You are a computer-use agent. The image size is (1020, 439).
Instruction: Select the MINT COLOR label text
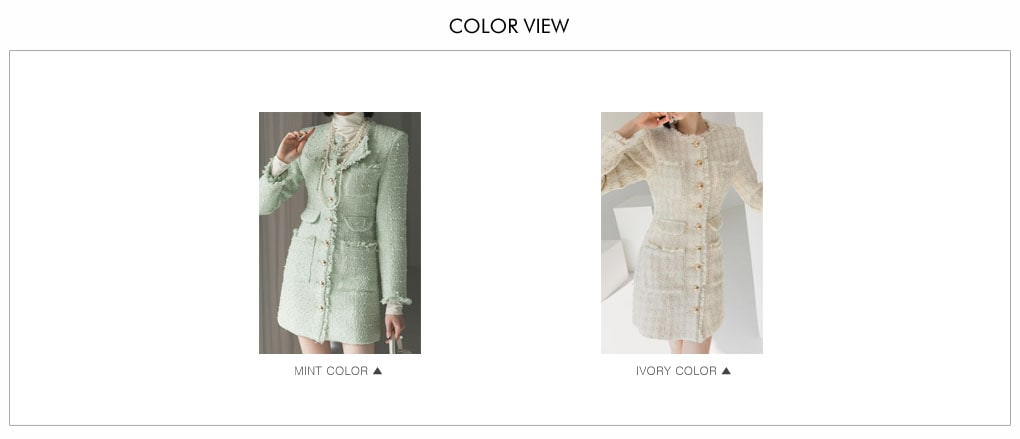(x=331, y=371)
